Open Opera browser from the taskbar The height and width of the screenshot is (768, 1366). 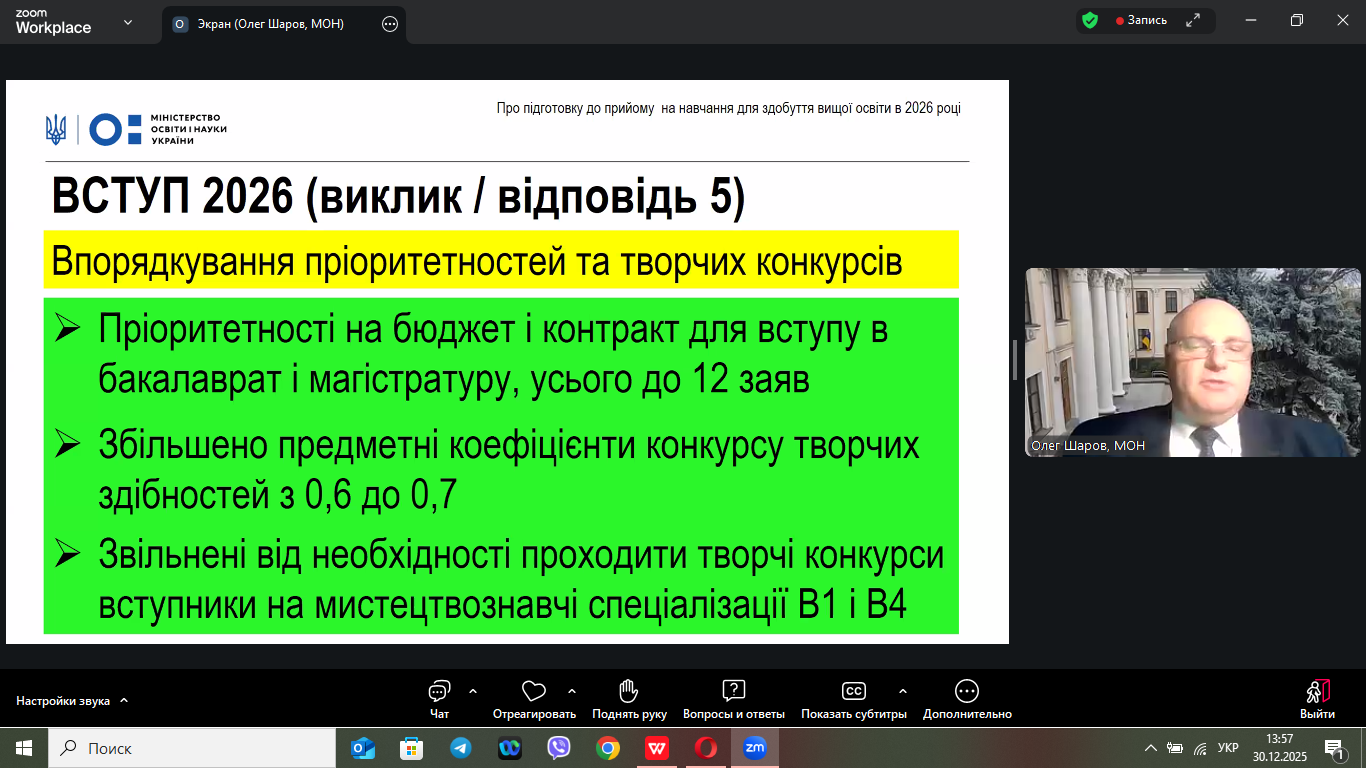pyautogui.click(x=706, y=748)
